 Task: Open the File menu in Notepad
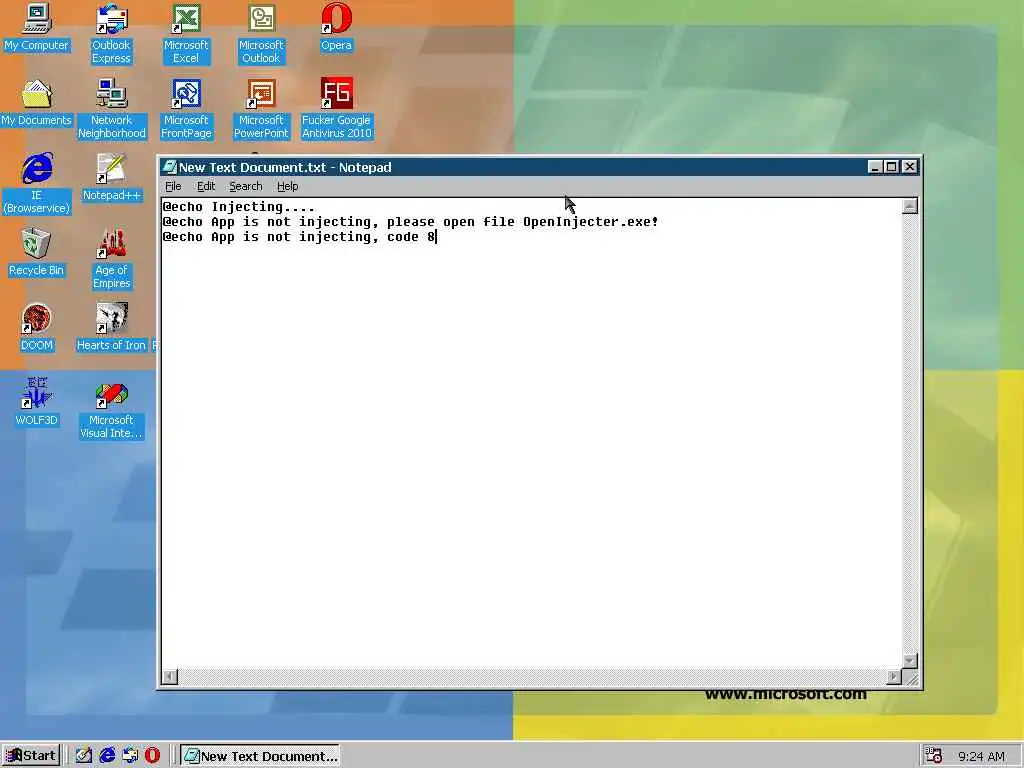point(173,186)
